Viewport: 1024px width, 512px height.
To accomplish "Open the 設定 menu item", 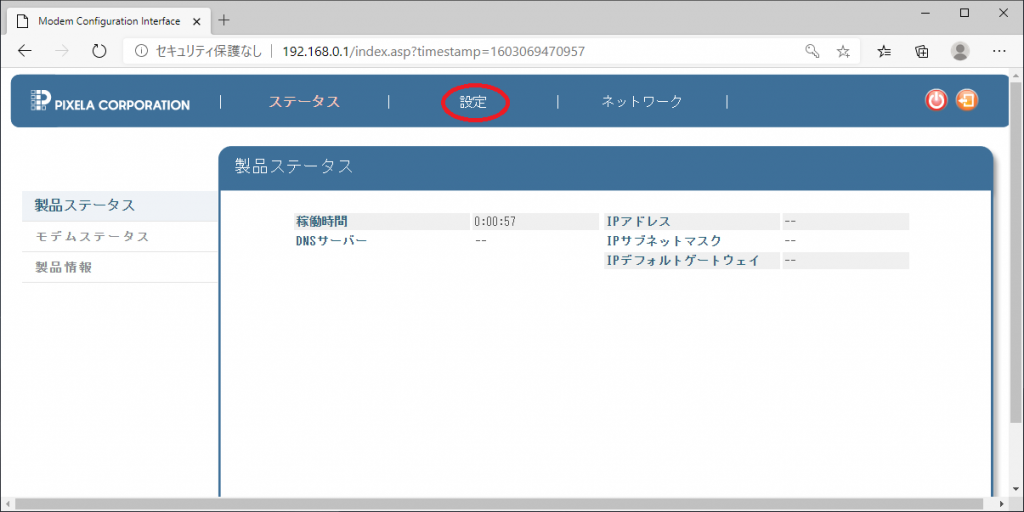I will point(473,102).
